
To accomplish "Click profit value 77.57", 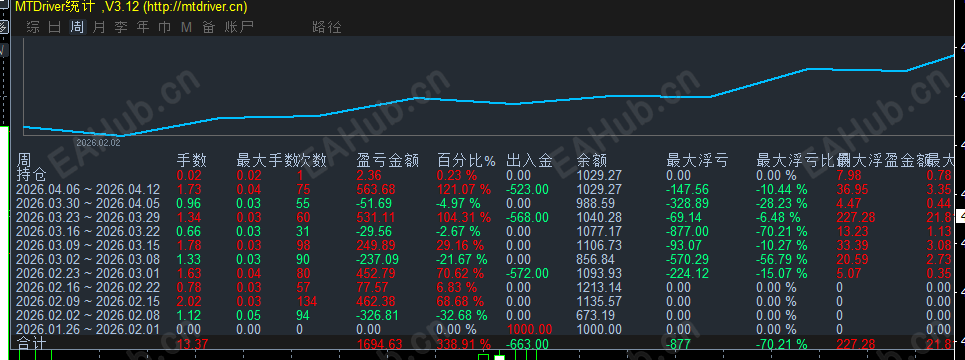I will click(372, 287).
